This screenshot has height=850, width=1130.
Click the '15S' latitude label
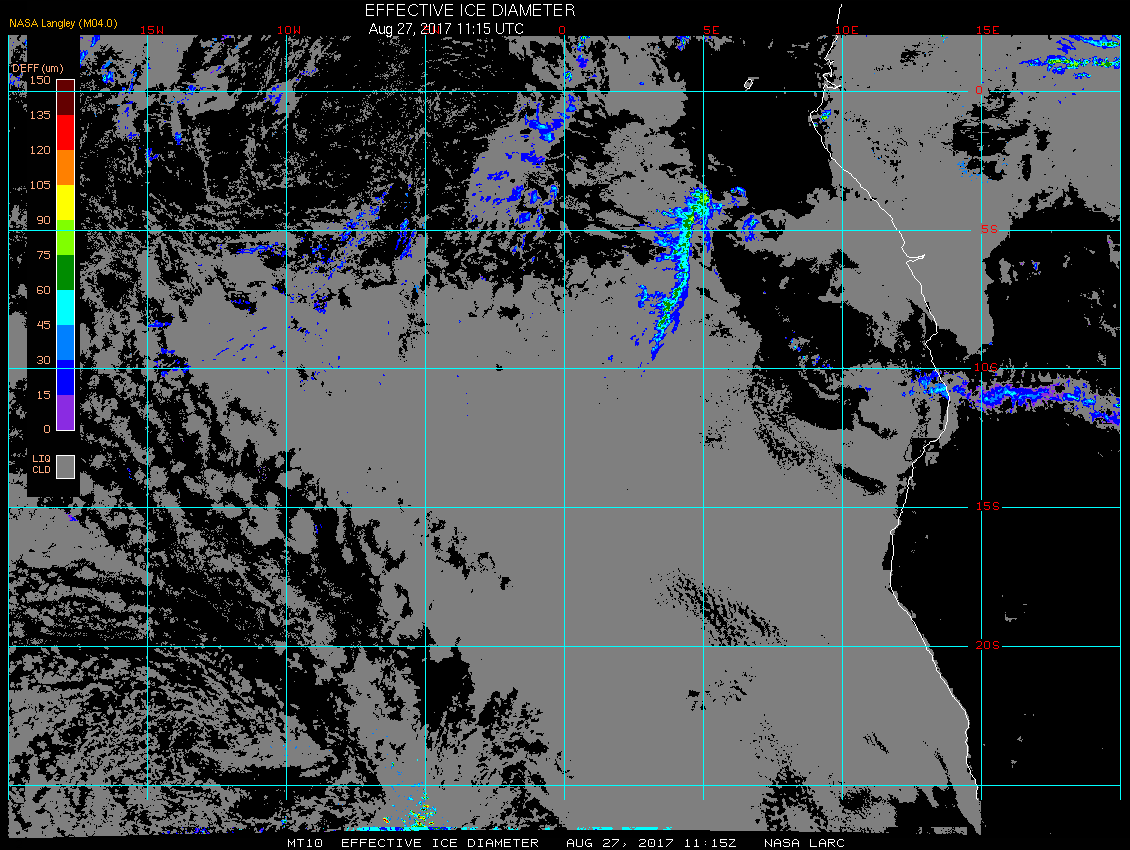coord(988,506)
